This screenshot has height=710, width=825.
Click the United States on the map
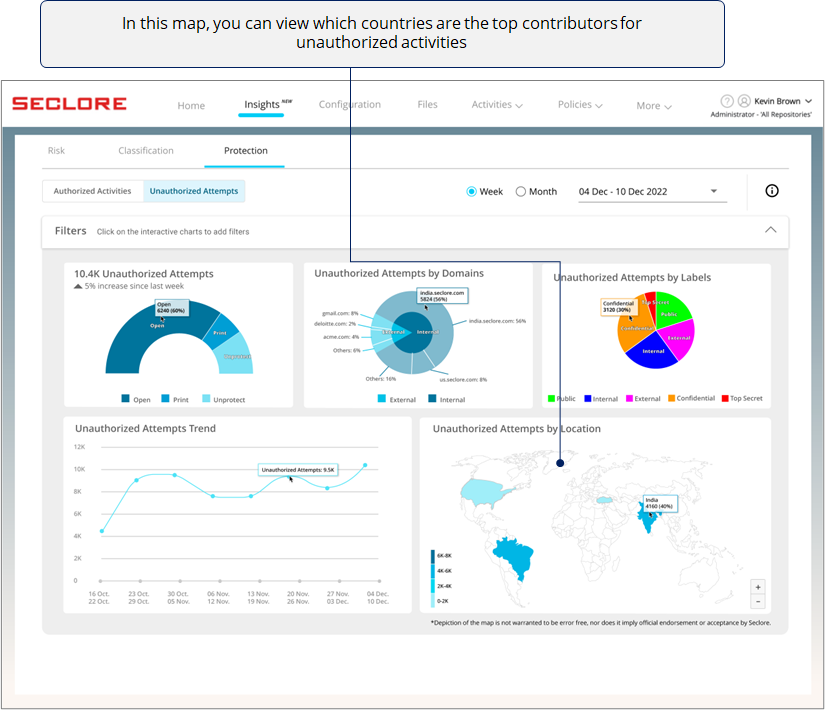click(x=484, y=492)
